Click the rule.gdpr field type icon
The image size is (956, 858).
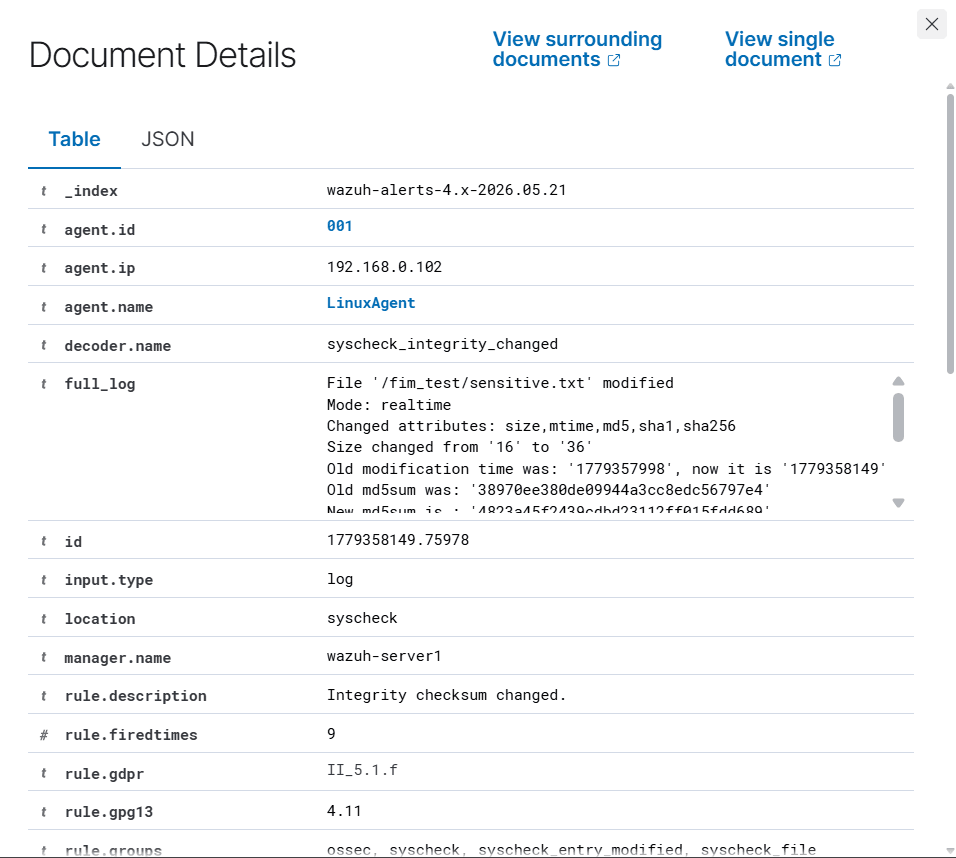[x=44, y=773]
